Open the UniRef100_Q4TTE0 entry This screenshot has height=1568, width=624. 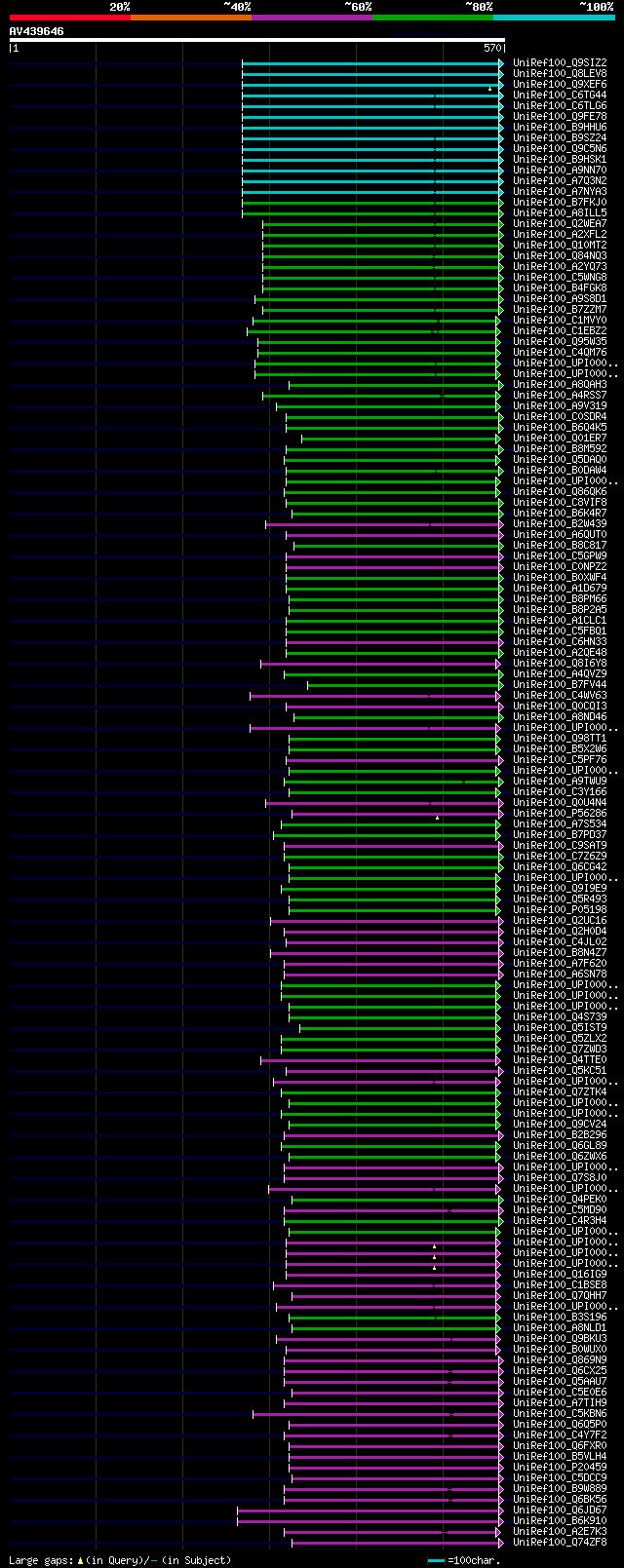pos(560,1060)
